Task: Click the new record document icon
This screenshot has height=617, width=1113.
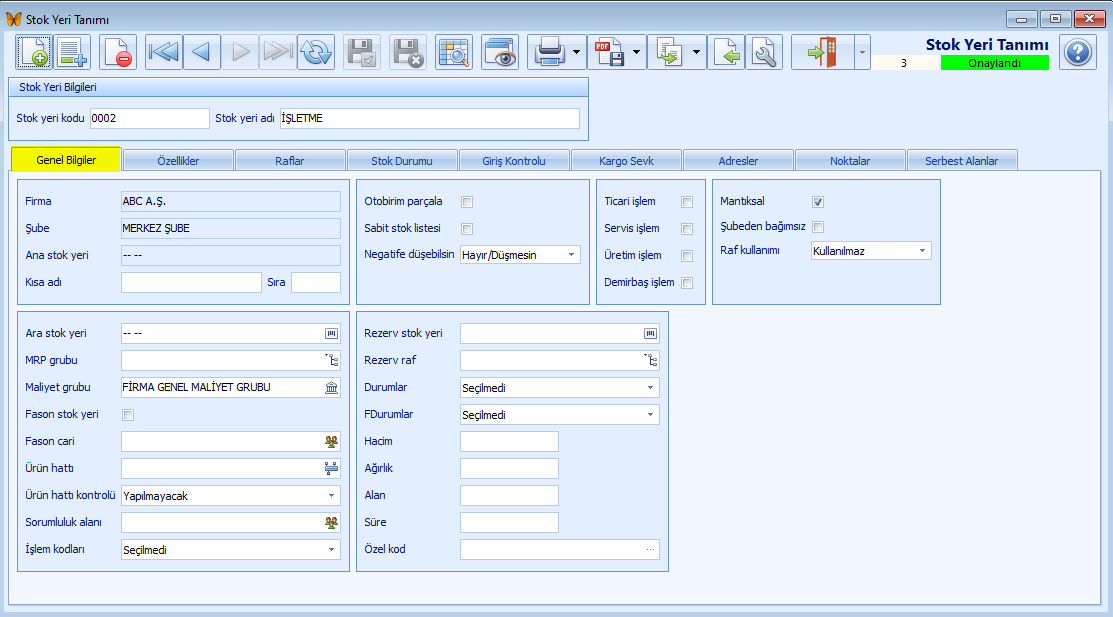Action: coord(33,52)
